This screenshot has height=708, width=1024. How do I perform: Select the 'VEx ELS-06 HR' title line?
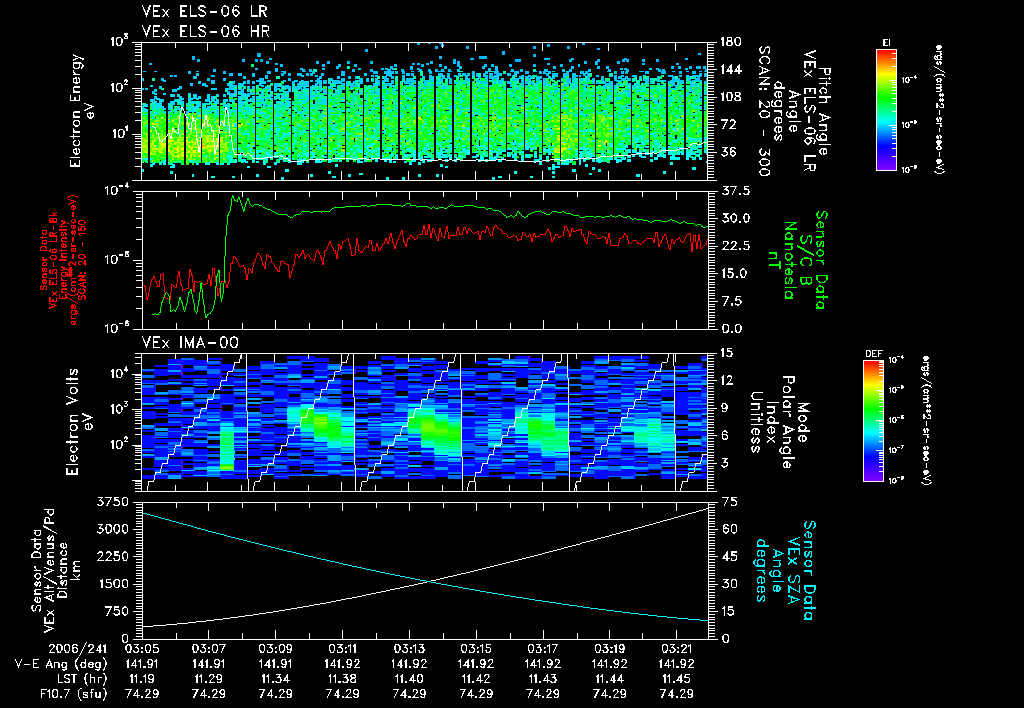206,31
